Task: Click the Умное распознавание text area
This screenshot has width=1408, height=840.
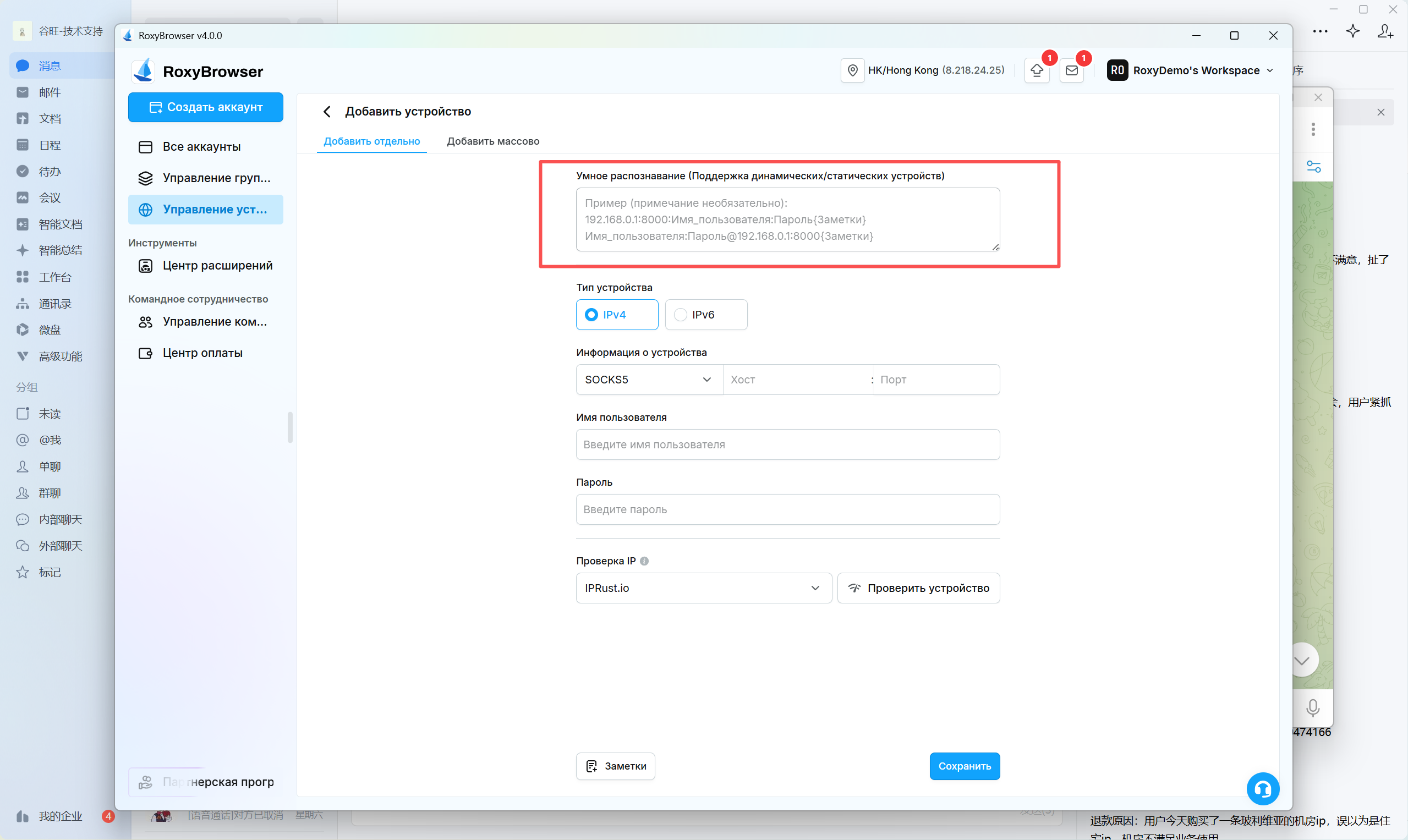Action: point(787,219)
